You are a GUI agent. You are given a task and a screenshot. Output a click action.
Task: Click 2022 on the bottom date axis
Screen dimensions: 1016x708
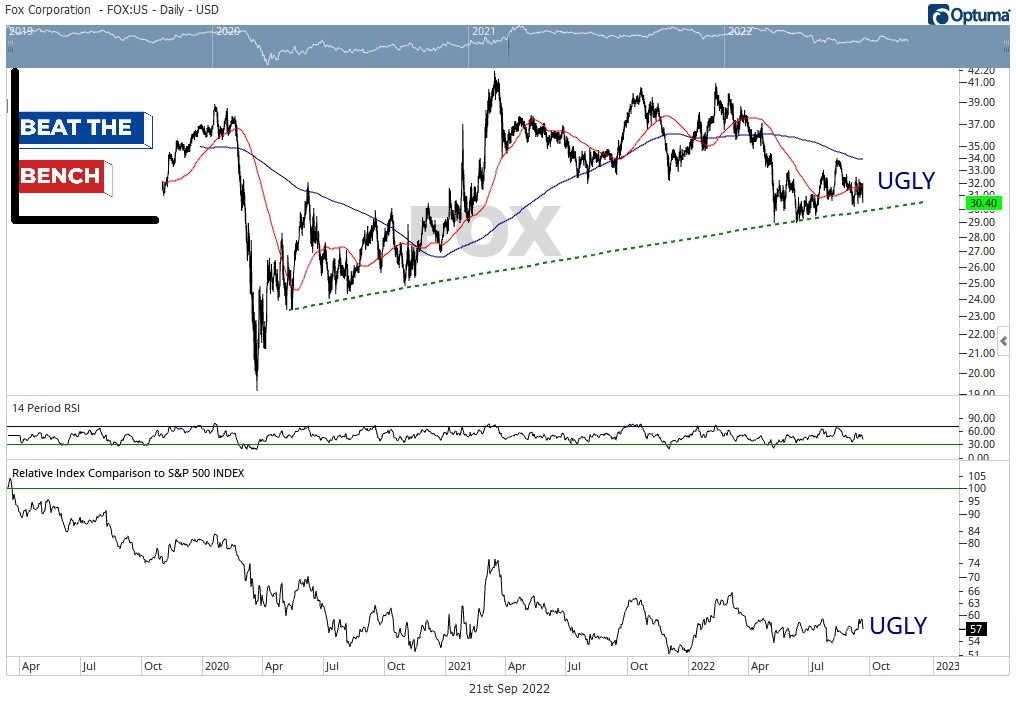[702, 666]
